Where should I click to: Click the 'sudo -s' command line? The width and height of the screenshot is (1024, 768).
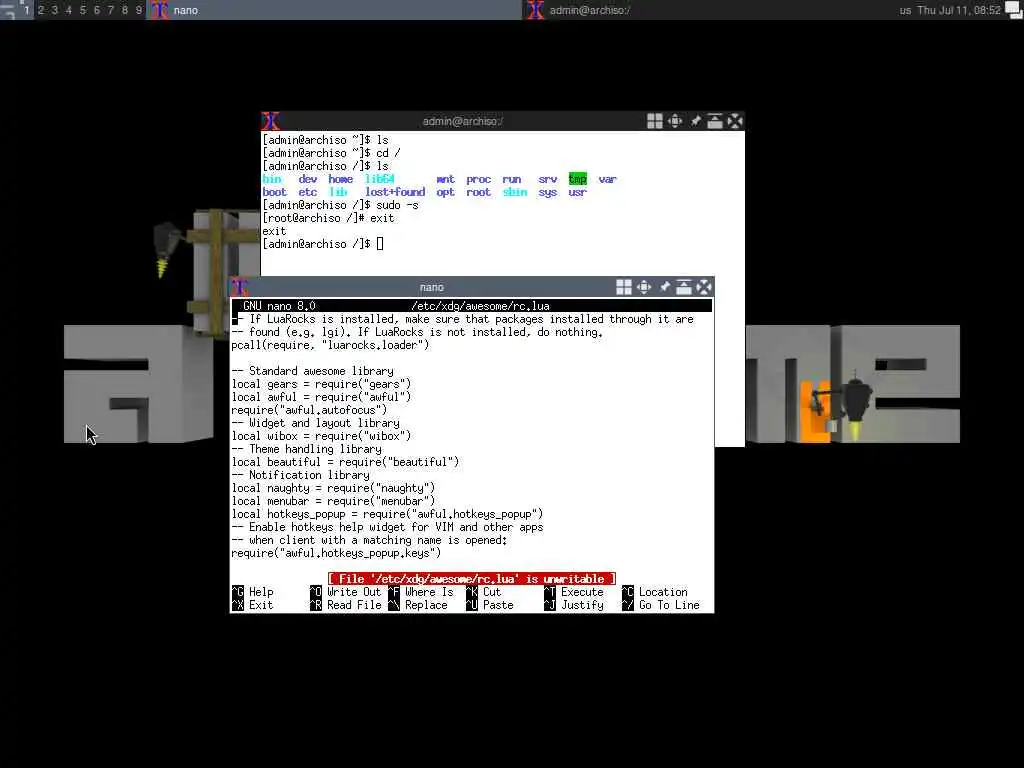point(340,205)
